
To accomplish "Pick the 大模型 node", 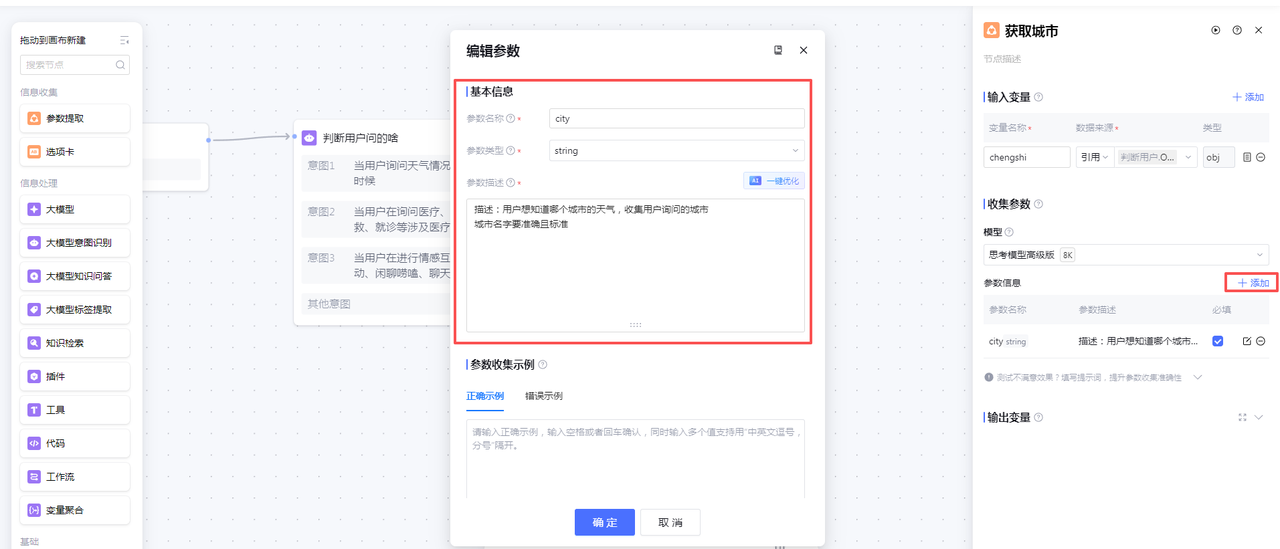I will coord(75,210).
